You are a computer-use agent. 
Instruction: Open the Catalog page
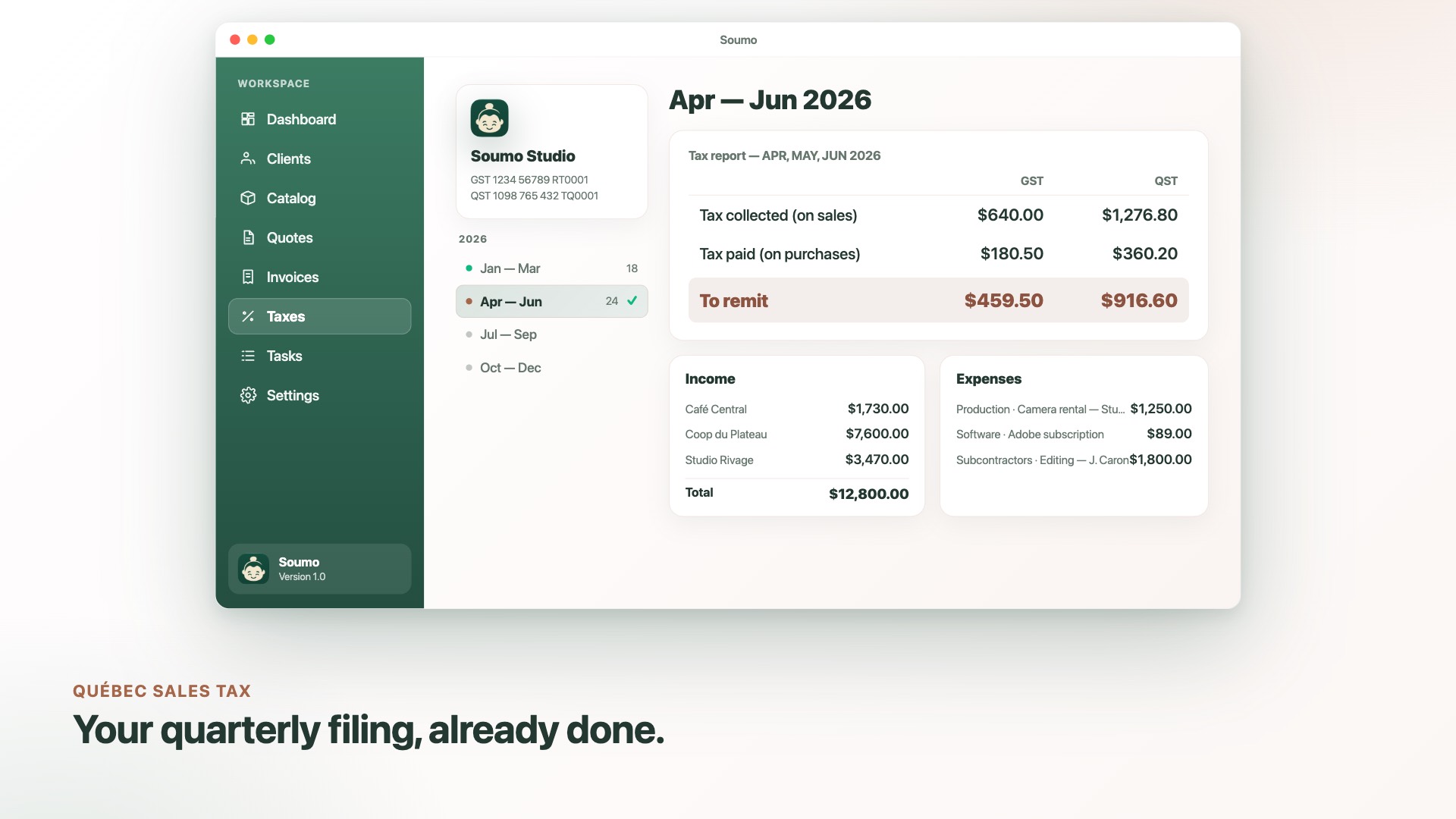coord(319,198)
